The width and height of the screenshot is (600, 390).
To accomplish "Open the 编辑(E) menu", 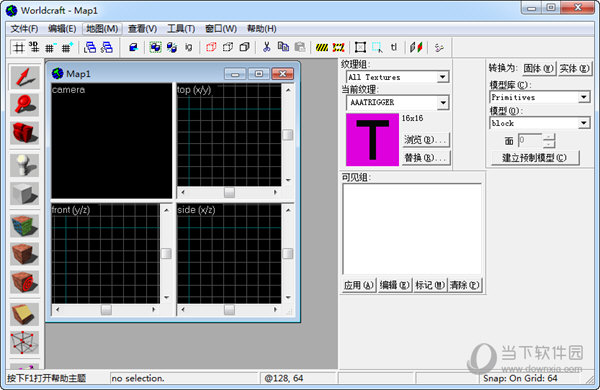I will pos(62,29).
